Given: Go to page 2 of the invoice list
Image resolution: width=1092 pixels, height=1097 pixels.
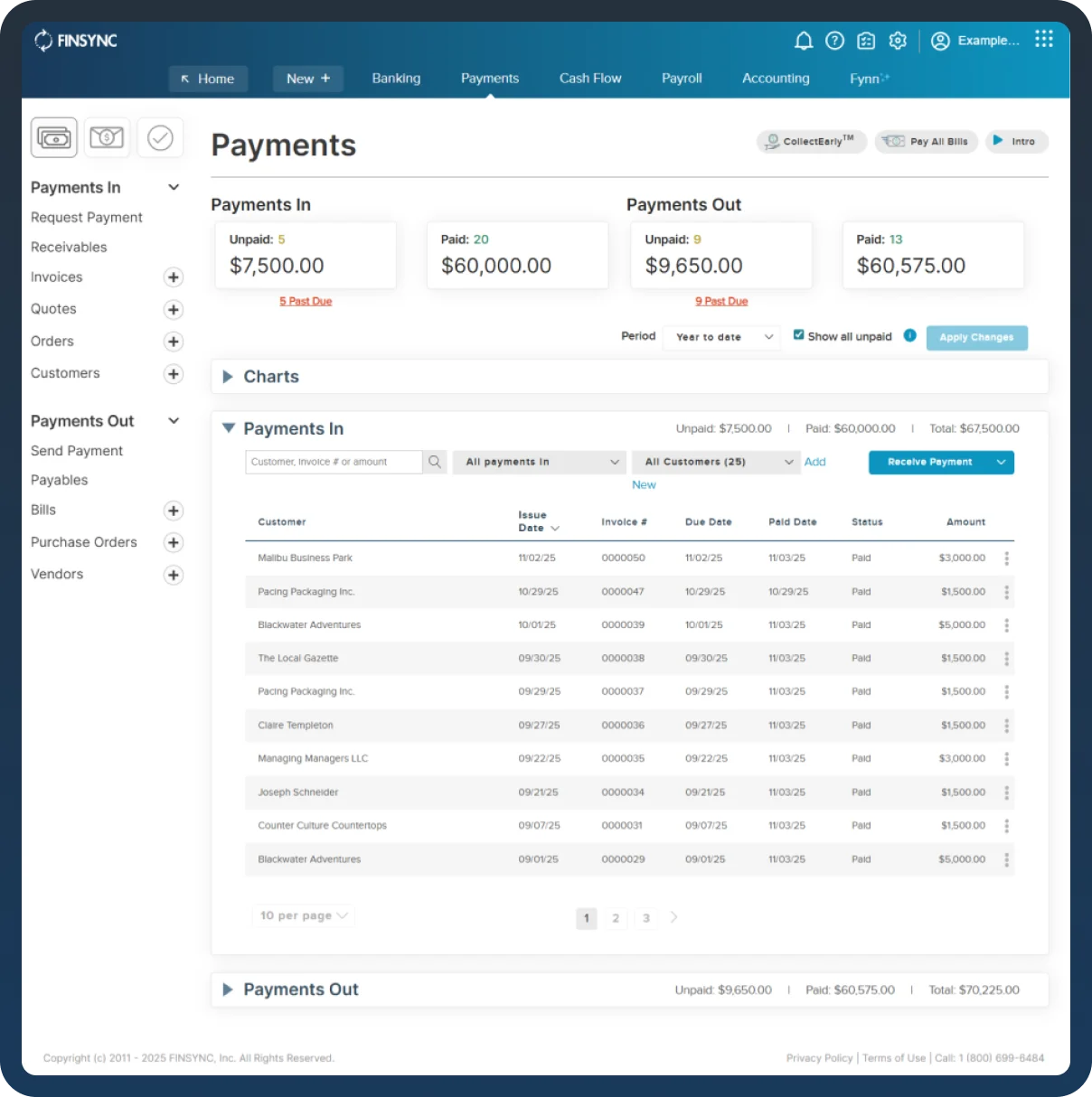Looking at the screenshot, I should [x=616, y=918].
